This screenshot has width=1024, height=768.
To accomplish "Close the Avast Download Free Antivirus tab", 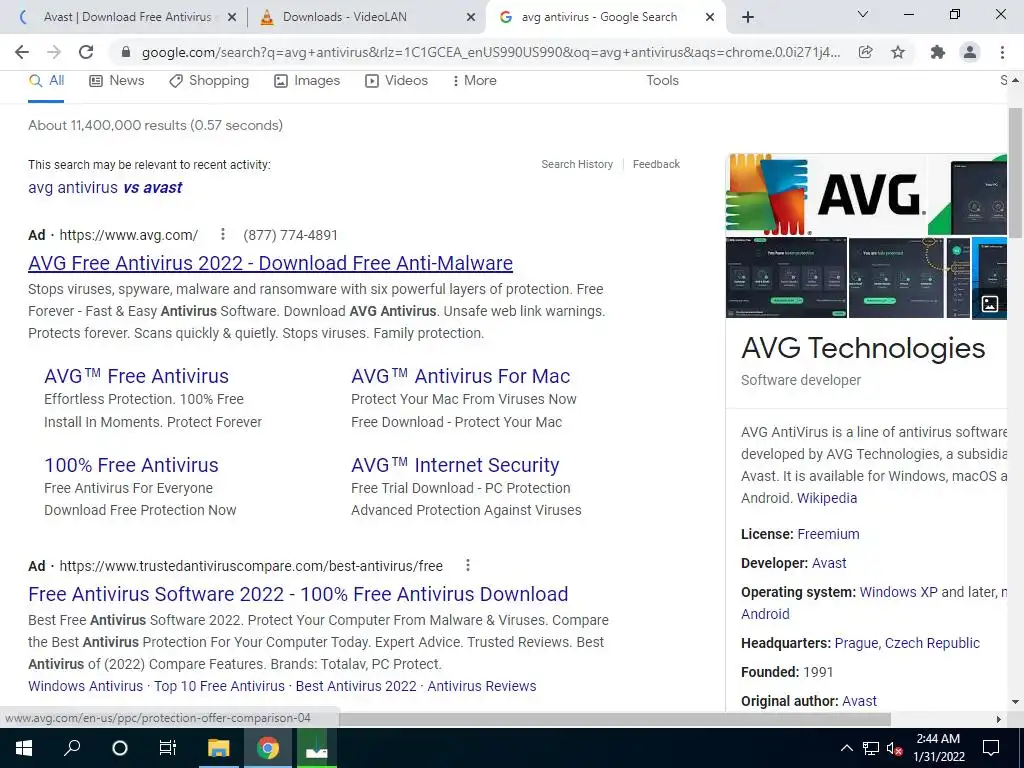I will tap(231, 18).
